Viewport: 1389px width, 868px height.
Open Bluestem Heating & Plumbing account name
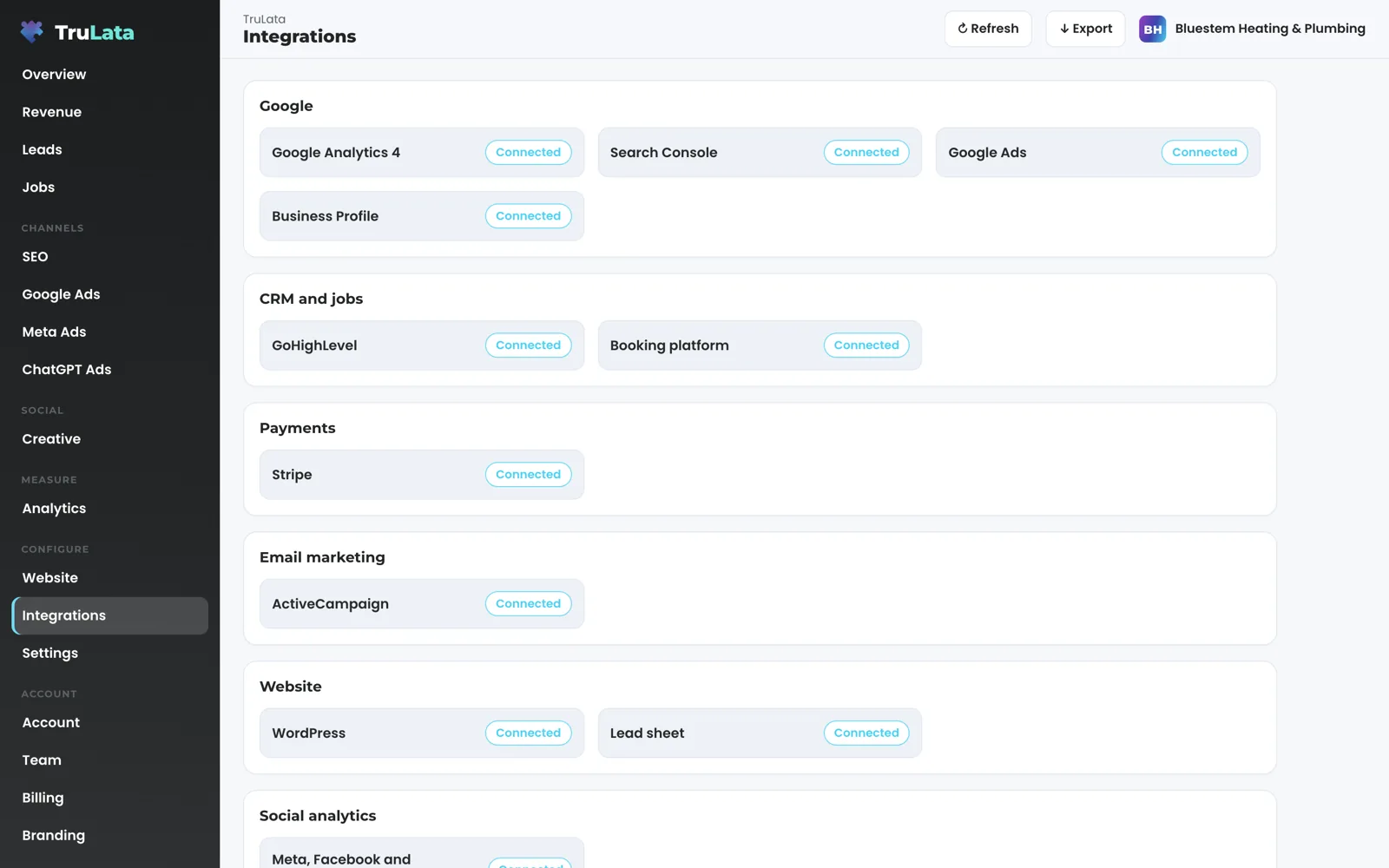click(x=1270, y=29)
